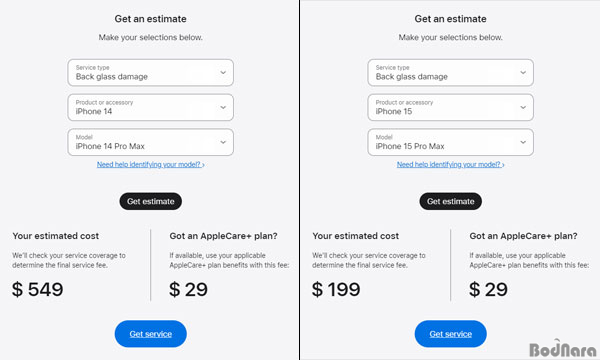The height and width of the screenshot is (360, 600).
Task: Expand the iPhone 14 product dropdown
Action: coord(150,107)
